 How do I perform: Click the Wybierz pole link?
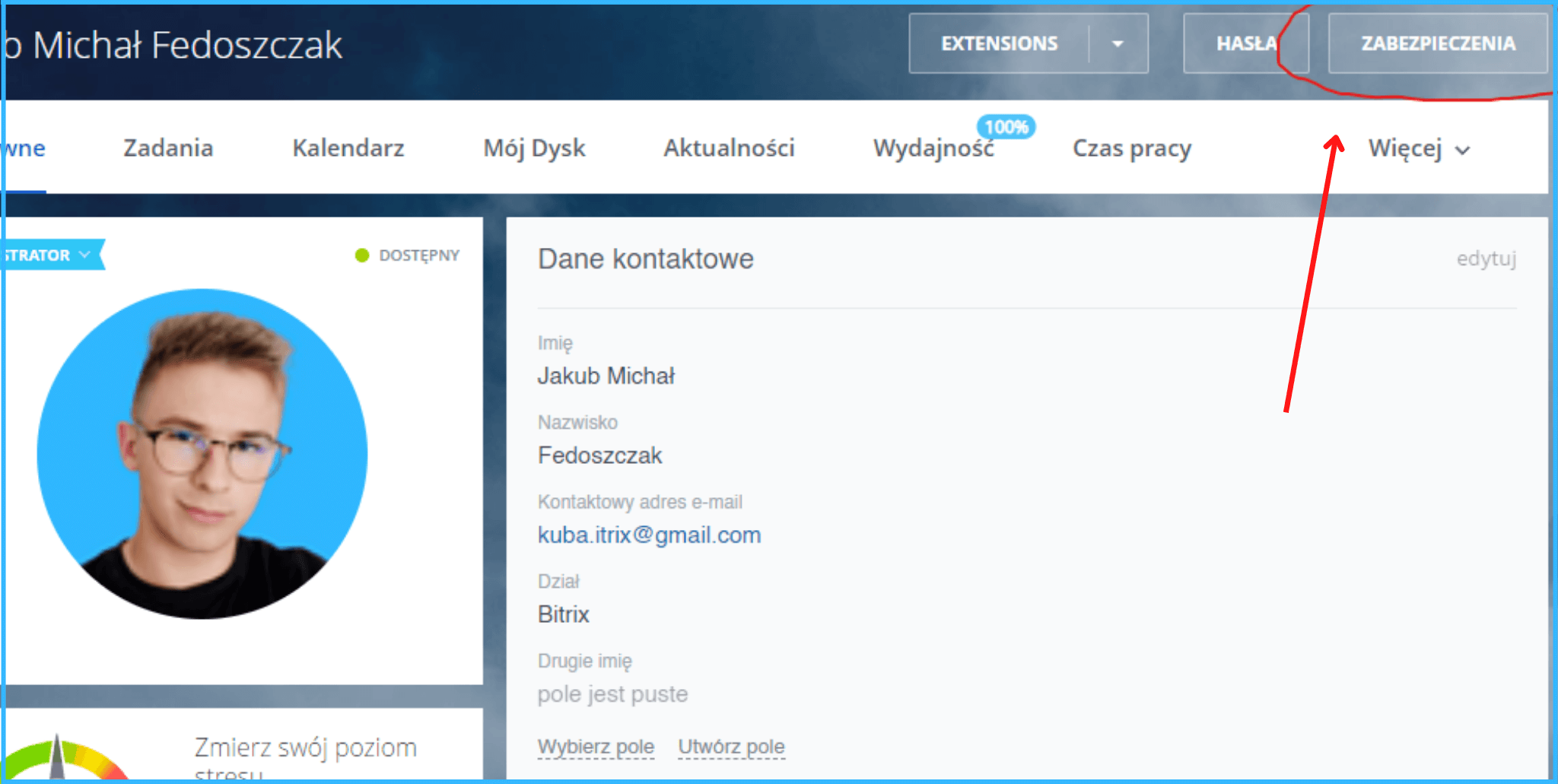(596, 747)
